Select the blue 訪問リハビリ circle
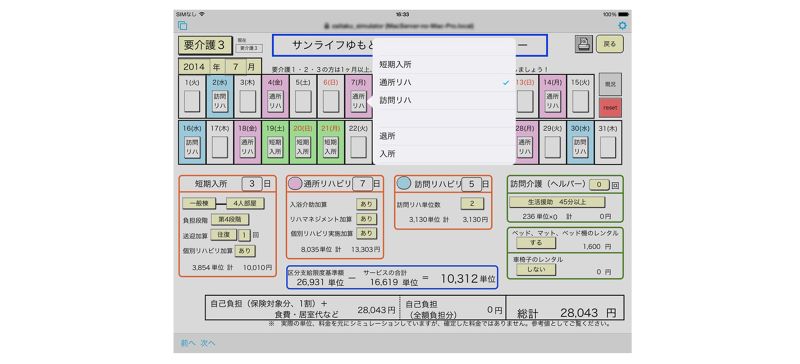800x364 pixels. [404, 184]
